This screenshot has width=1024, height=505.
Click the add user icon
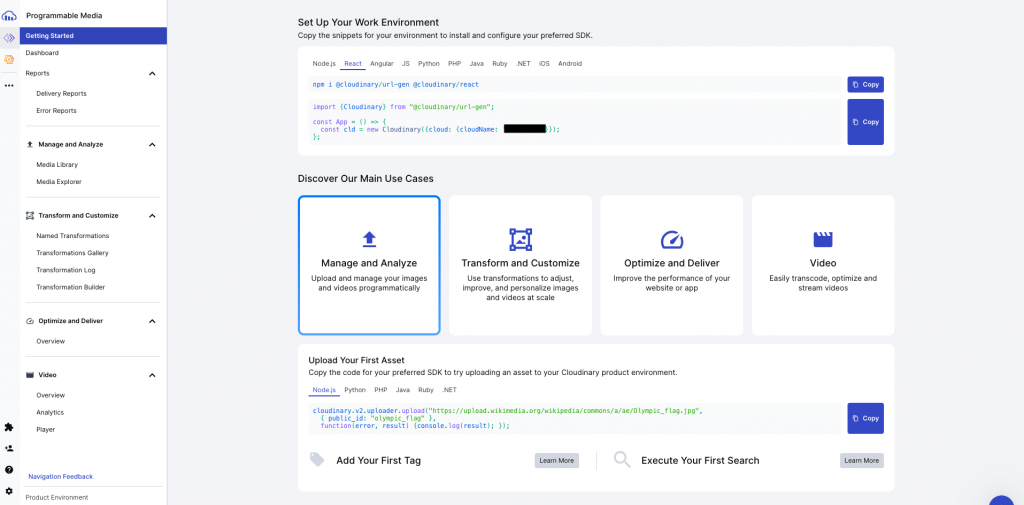[9, 449]
